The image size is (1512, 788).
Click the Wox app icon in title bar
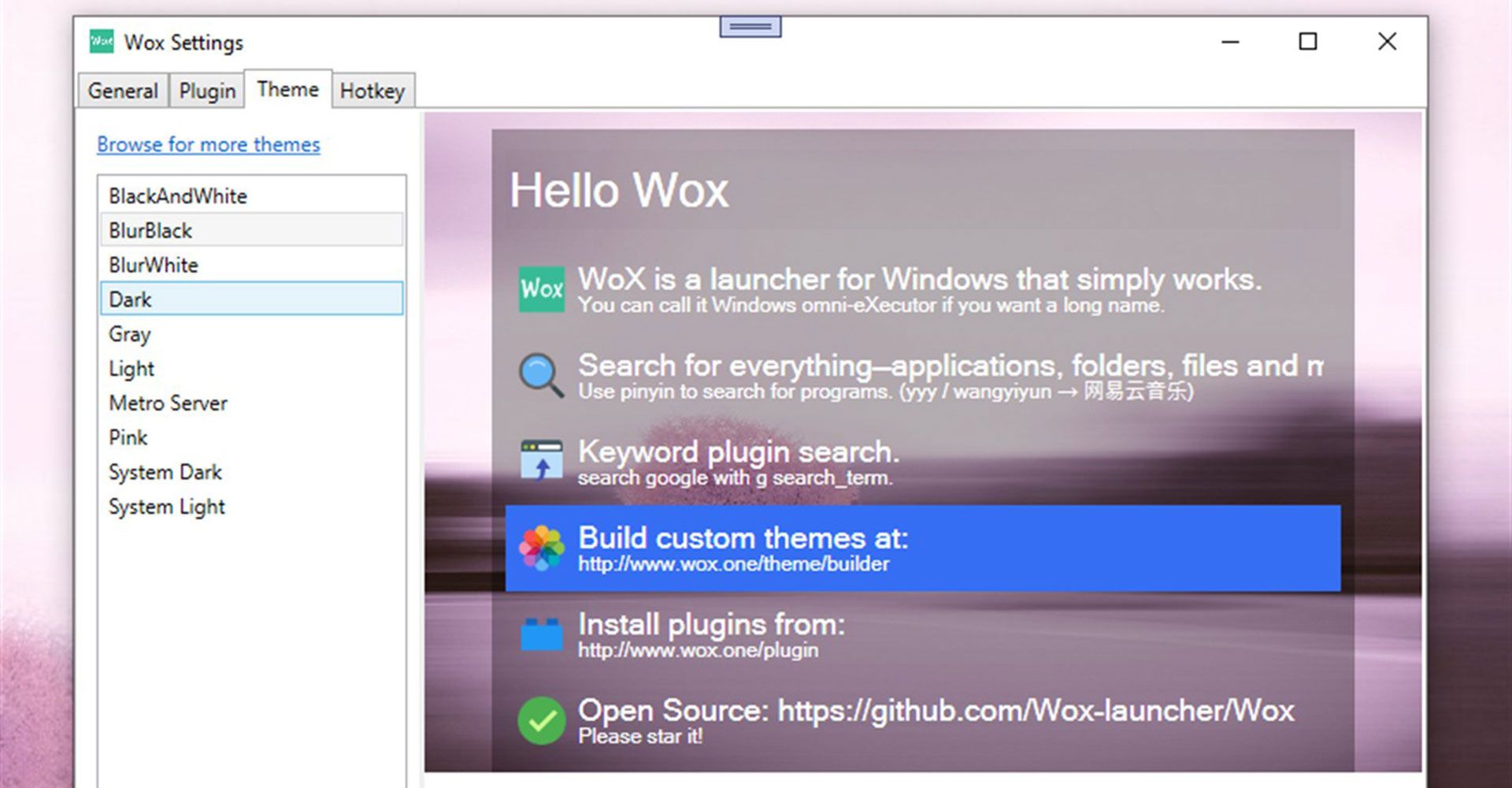tap(102, 41)
